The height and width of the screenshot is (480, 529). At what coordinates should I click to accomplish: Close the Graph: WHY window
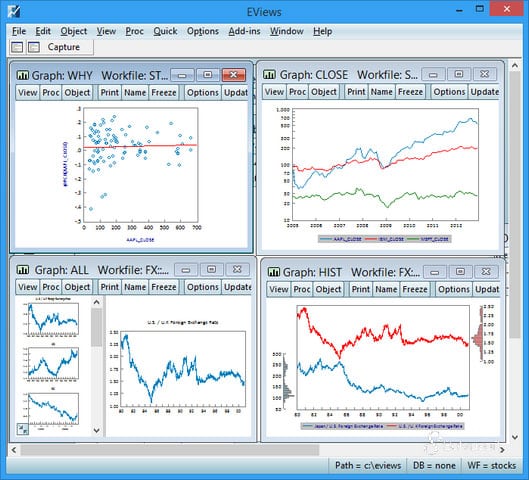233,75
